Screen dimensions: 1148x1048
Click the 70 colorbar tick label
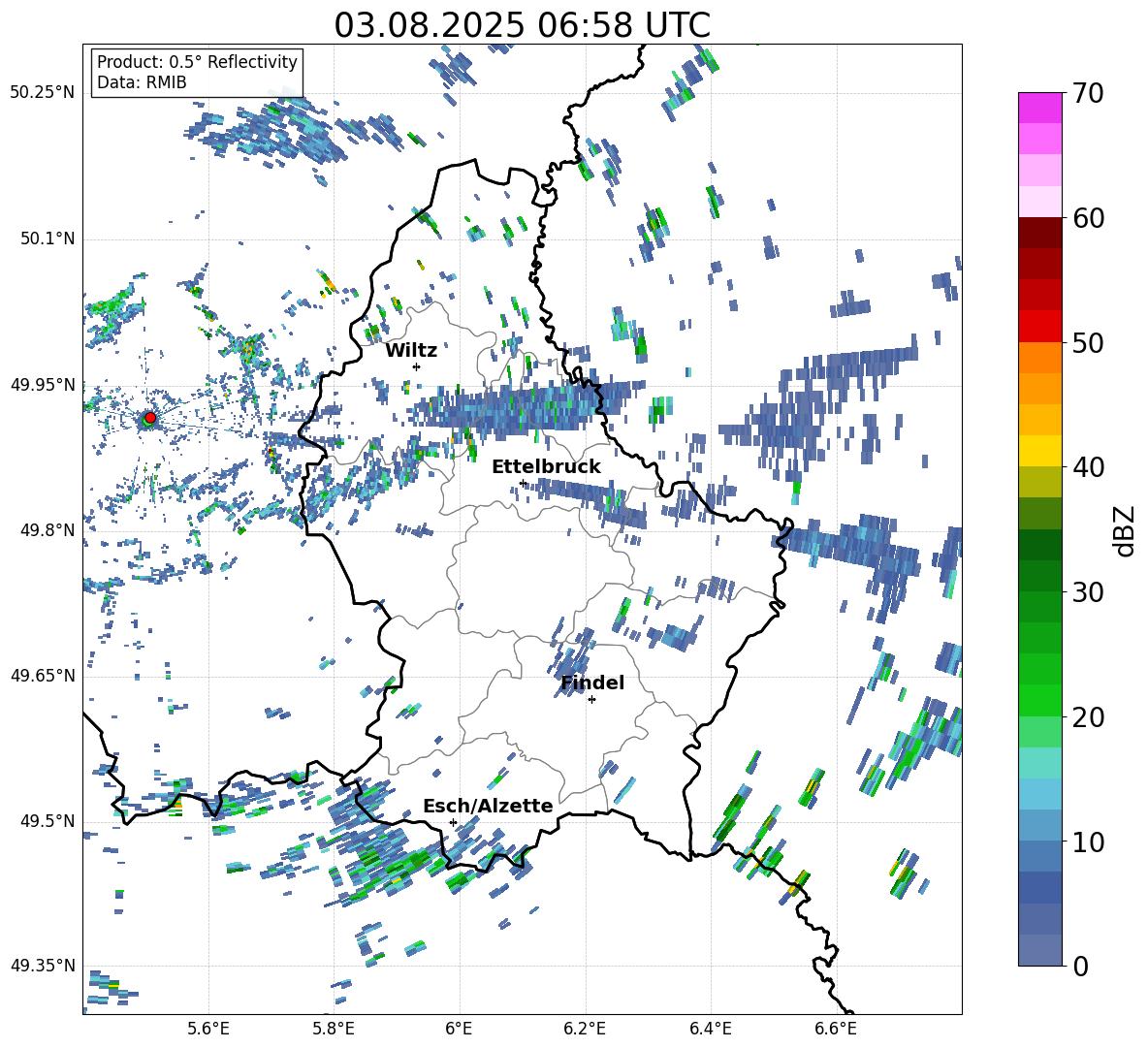(1088, 93)
